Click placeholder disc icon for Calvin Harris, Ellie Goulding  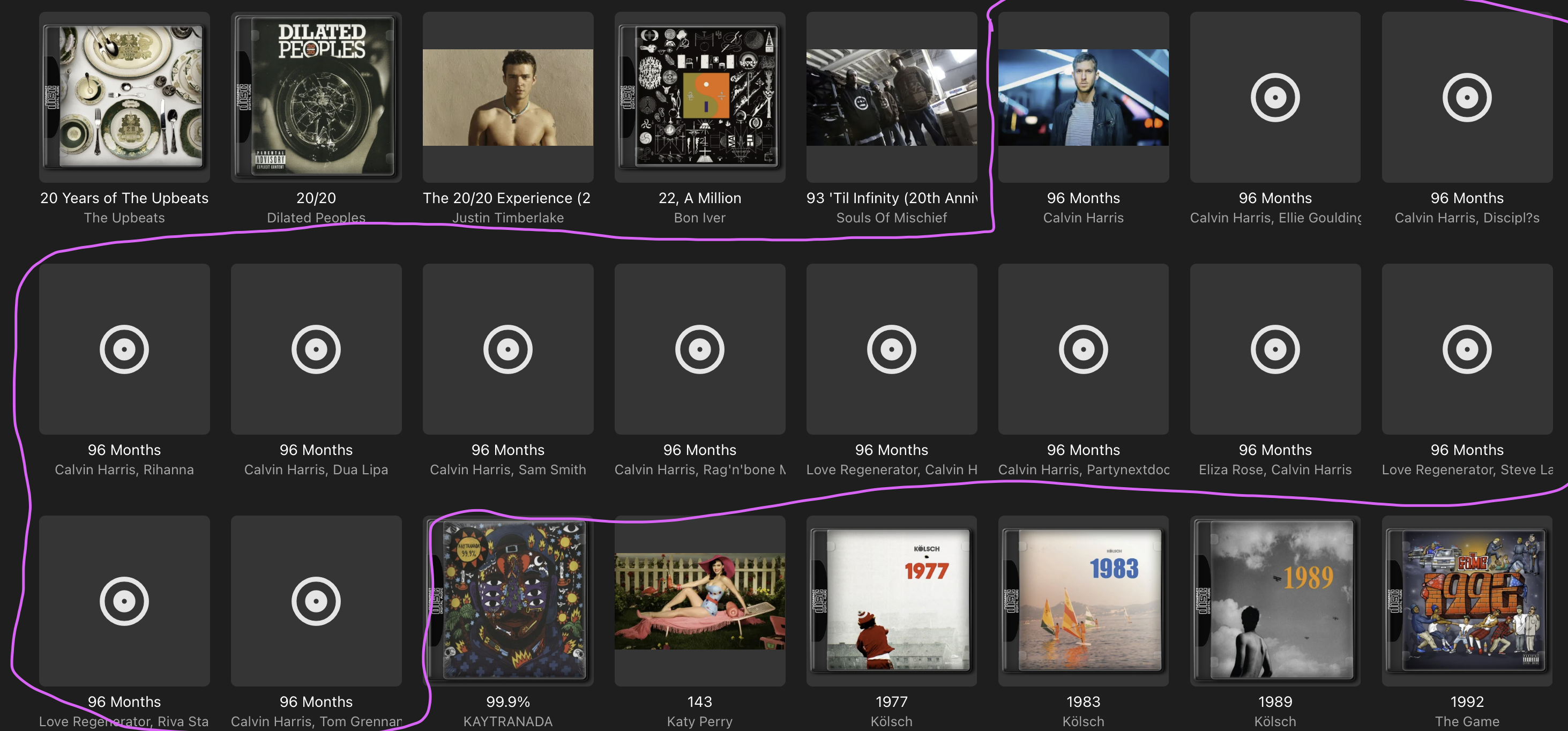click(x=1275, y=98)
